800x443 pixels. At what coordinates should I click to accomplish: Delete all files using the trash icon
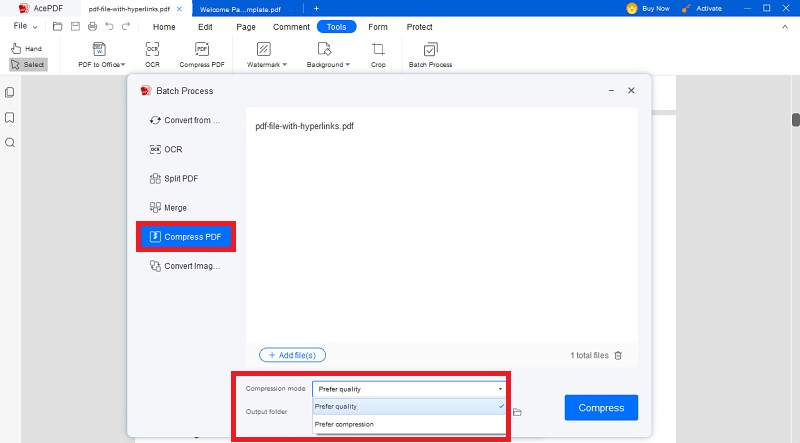click(x=618, y=355)
